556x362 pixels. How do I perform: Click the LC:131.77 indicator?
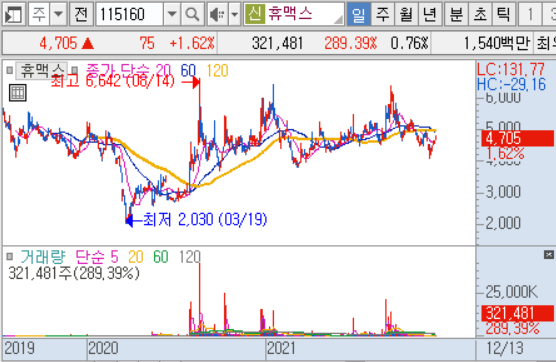[x=511, y=69]
